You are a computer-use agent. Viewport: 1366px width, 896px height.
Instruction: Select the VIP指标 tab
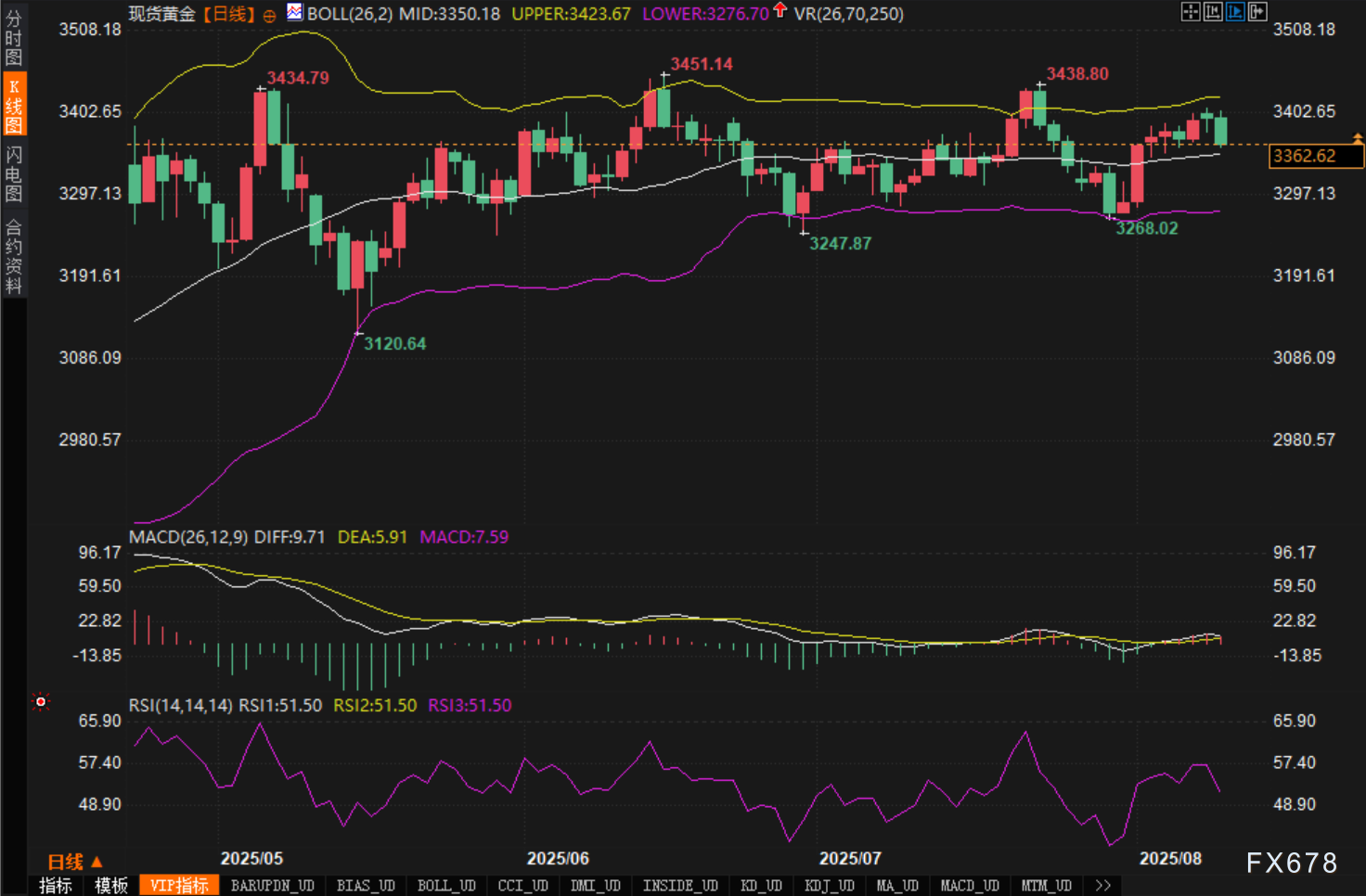179,886
